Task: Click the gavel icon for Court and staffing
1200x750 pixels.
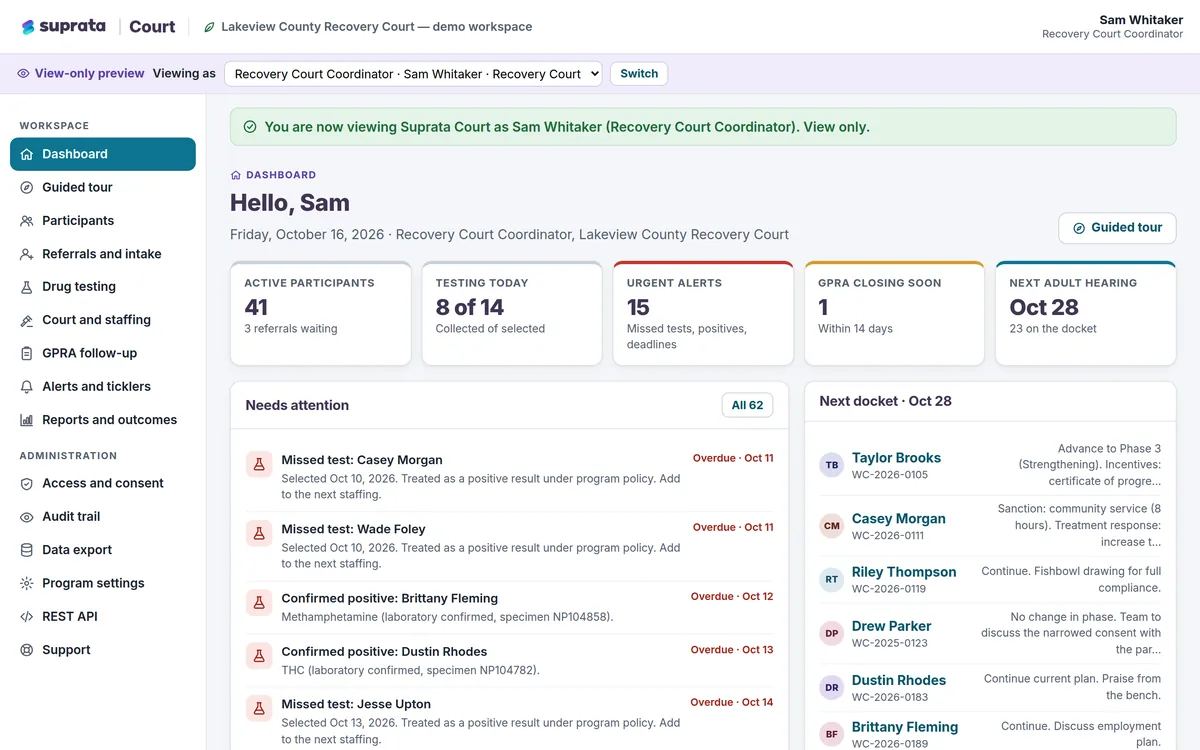Action: tap(27, 320)
